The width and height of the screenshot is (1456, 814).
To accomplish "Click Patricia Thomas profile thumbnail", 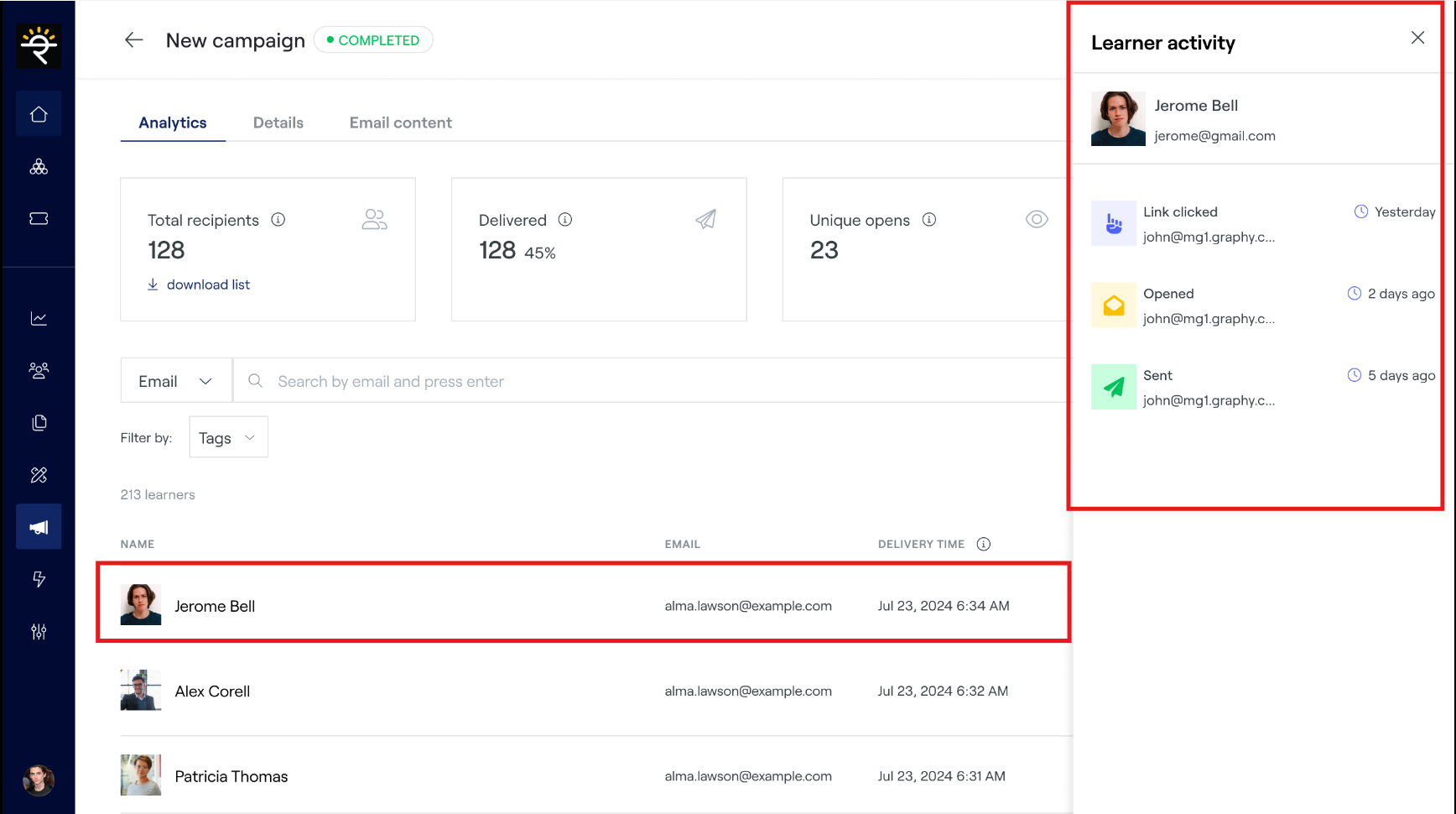I will (141, 775).
